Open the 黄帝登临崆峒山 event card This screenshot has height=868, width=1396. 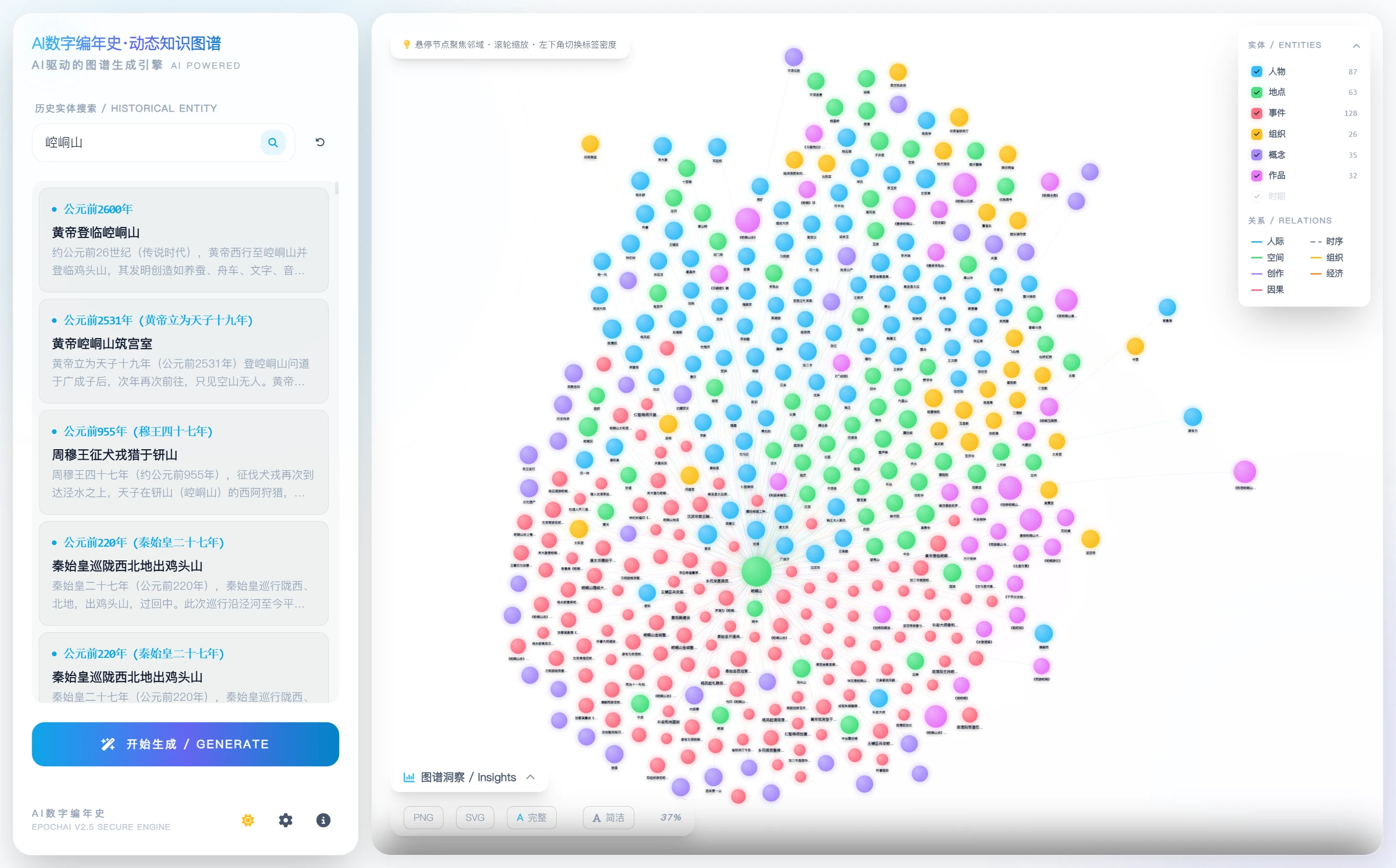(x=183, y=240)
